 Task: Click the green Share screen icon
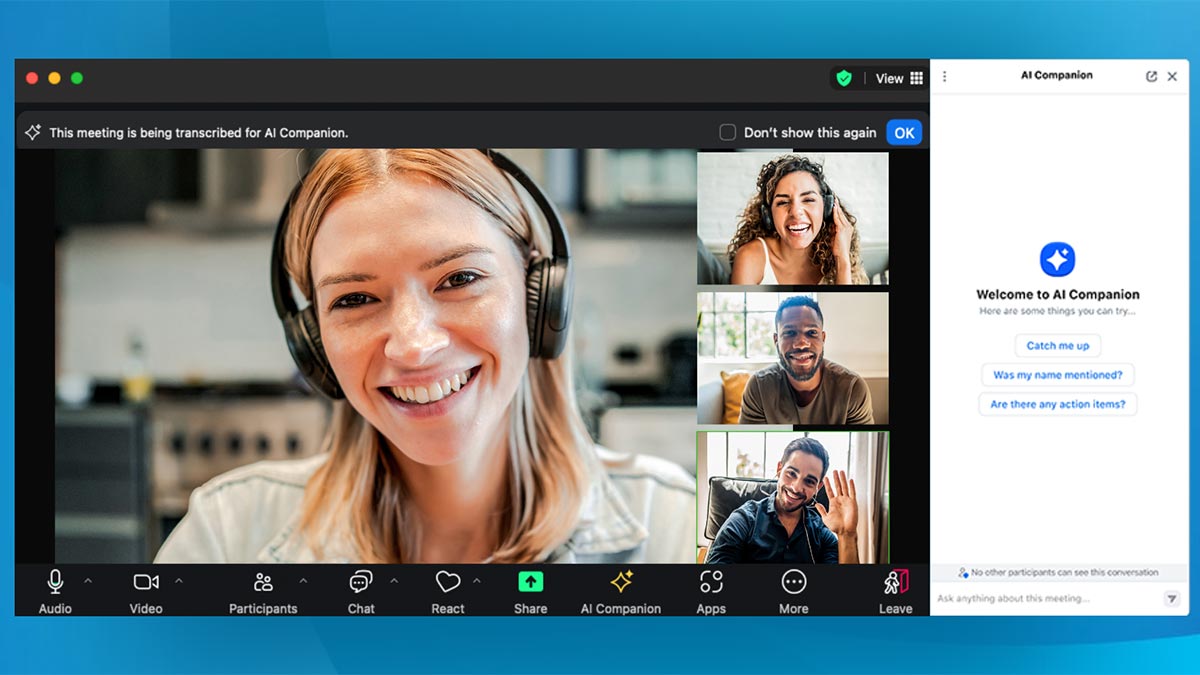pos(530,582)
